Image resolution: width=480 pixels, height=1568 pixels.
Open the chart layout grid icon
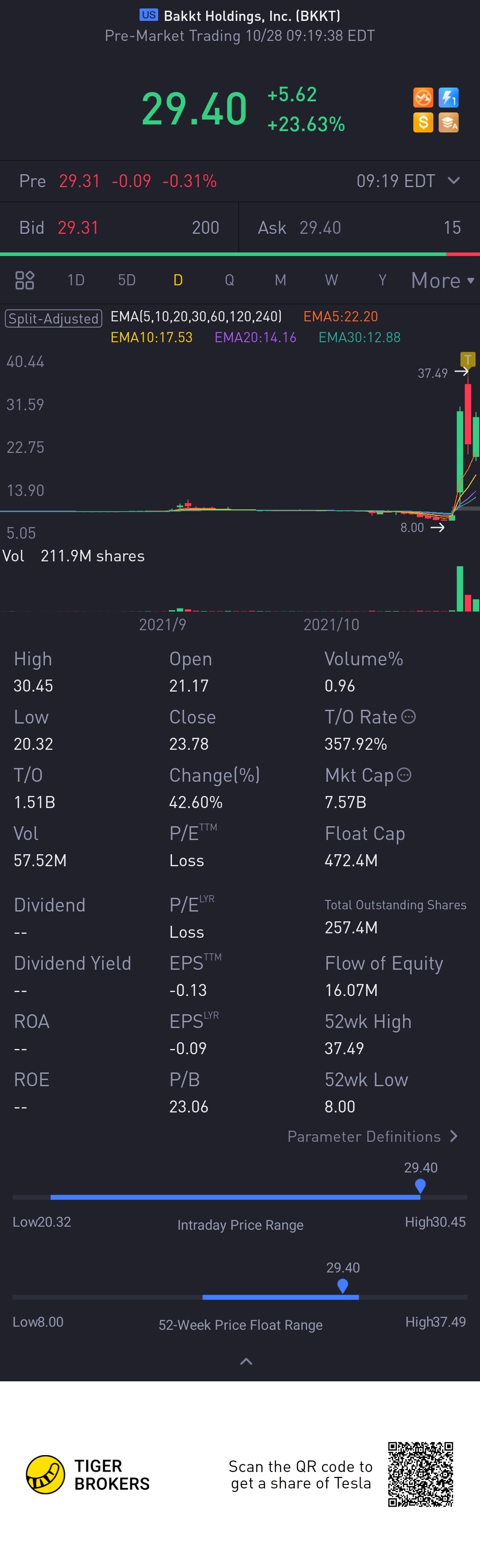[24, 280]
